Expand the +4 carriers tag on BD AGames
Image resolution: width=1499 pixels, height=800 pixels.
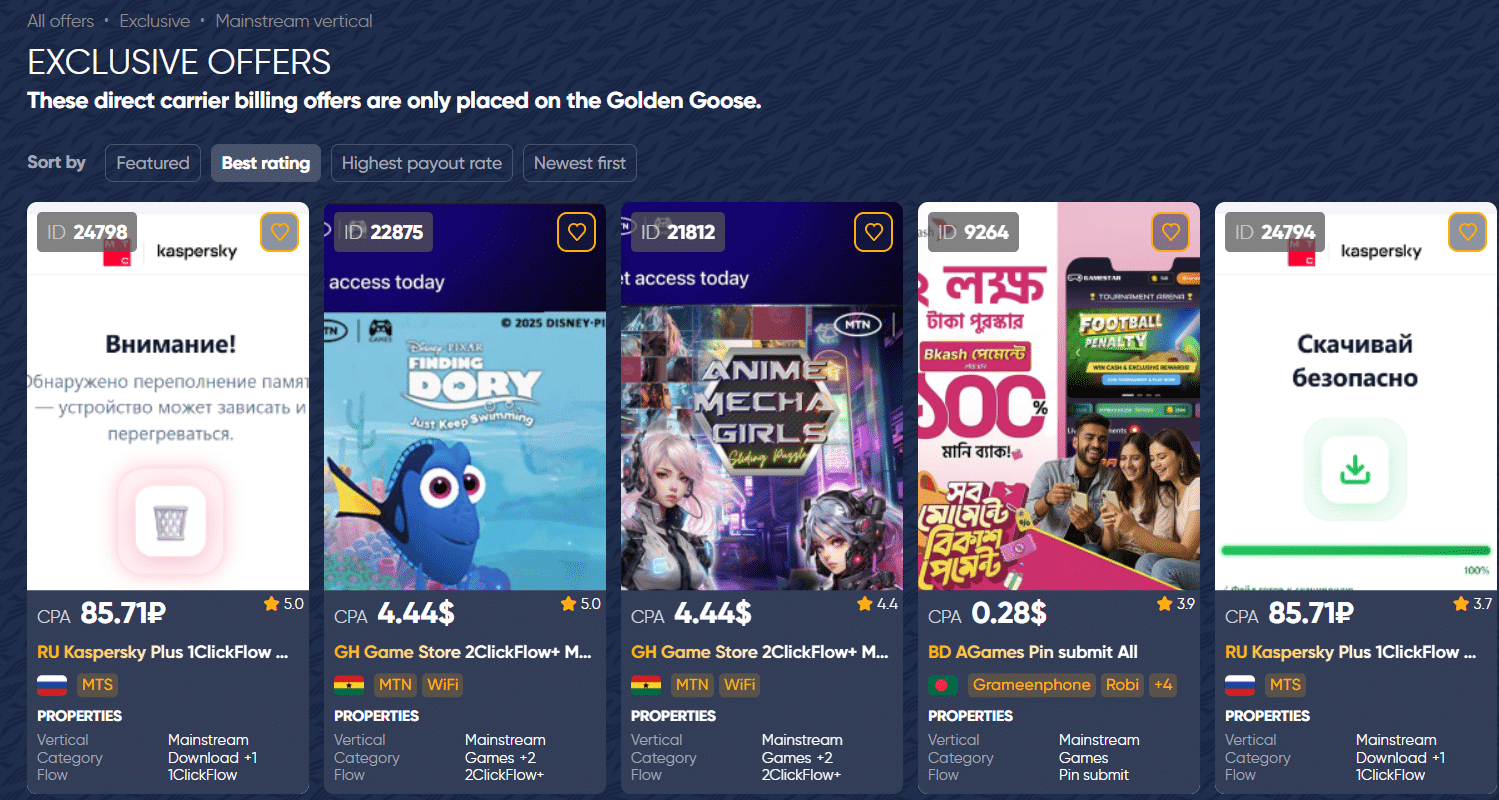click(1163, 685)
